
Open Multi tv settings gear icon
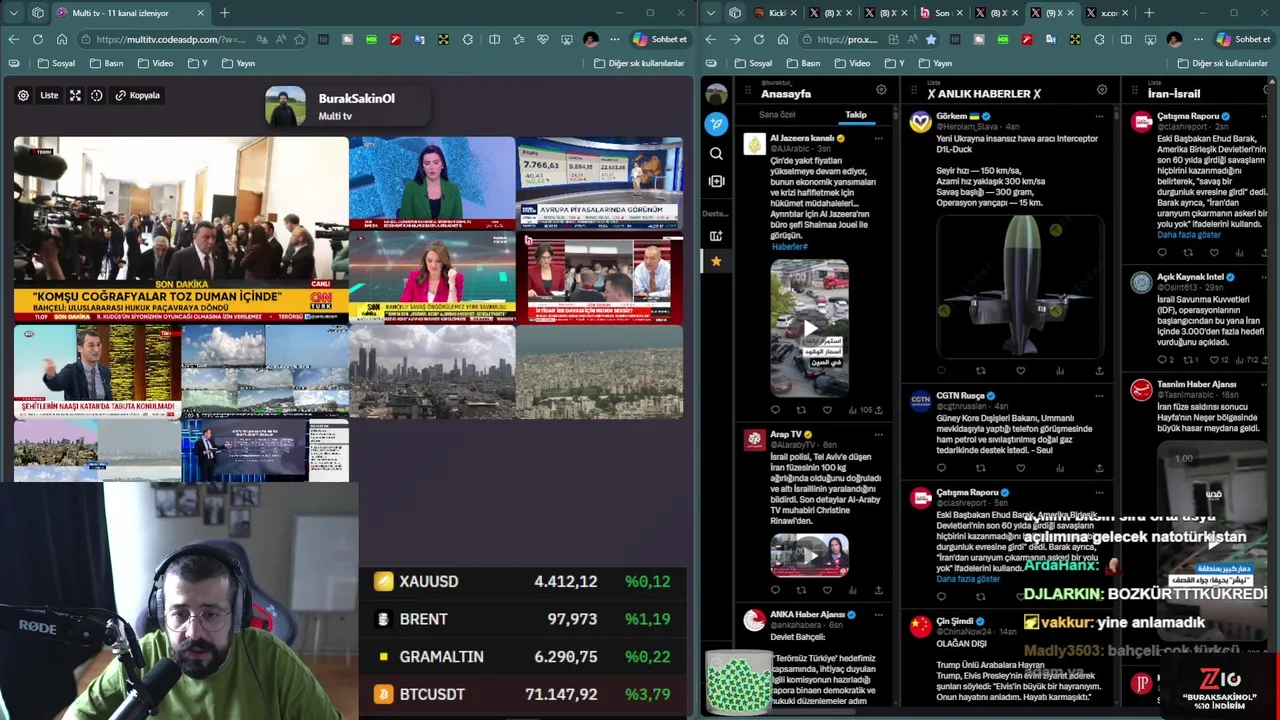(x=23, y=95)
